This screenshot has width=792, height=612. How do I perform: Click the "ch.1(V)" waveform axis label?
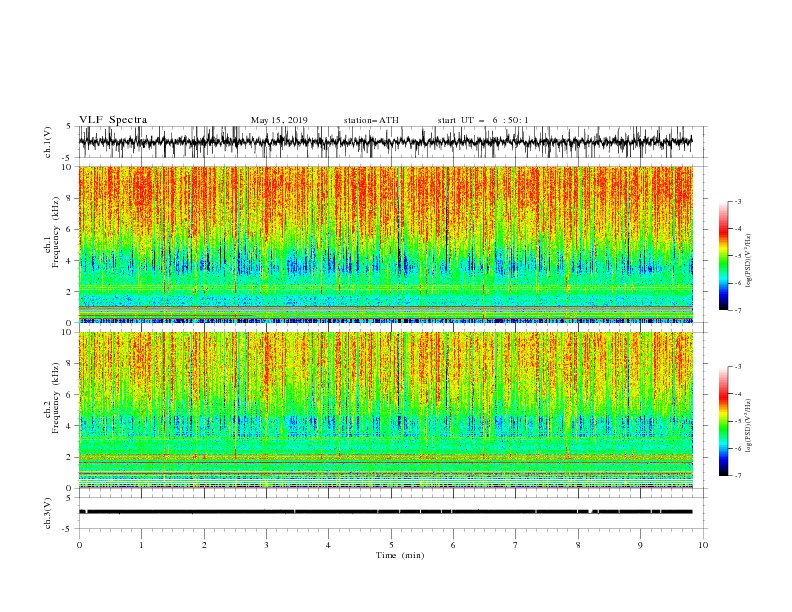[x=48, y=142]
